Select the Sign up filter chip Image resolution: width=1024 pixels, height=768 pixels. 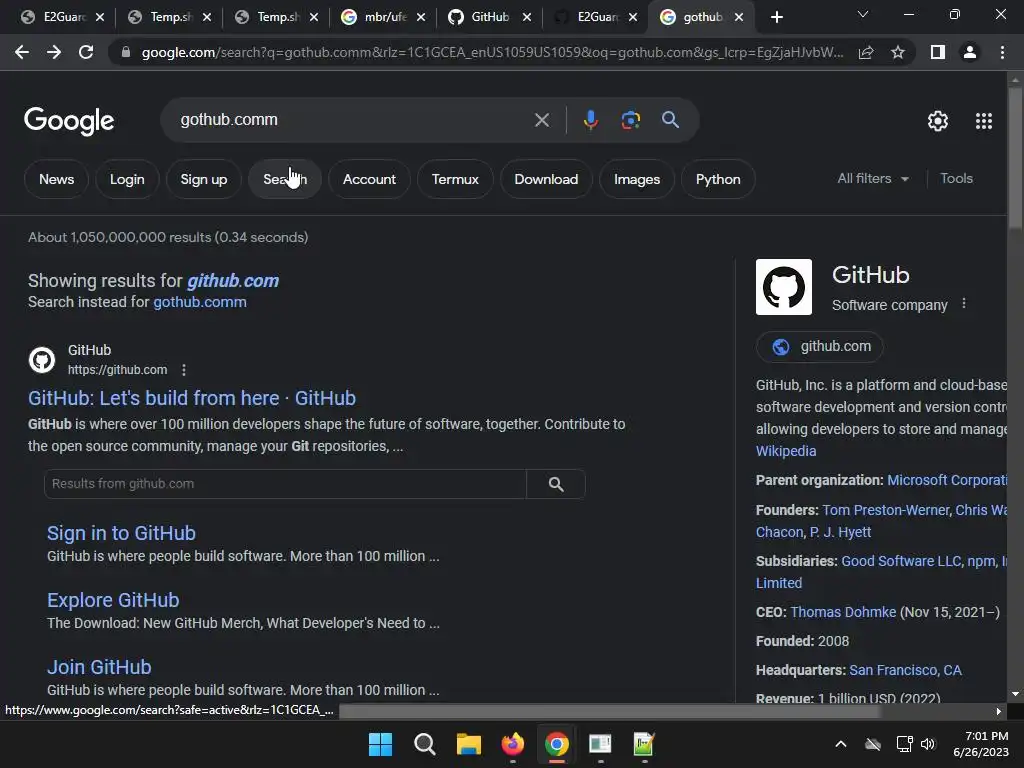(x=204, y=179)
